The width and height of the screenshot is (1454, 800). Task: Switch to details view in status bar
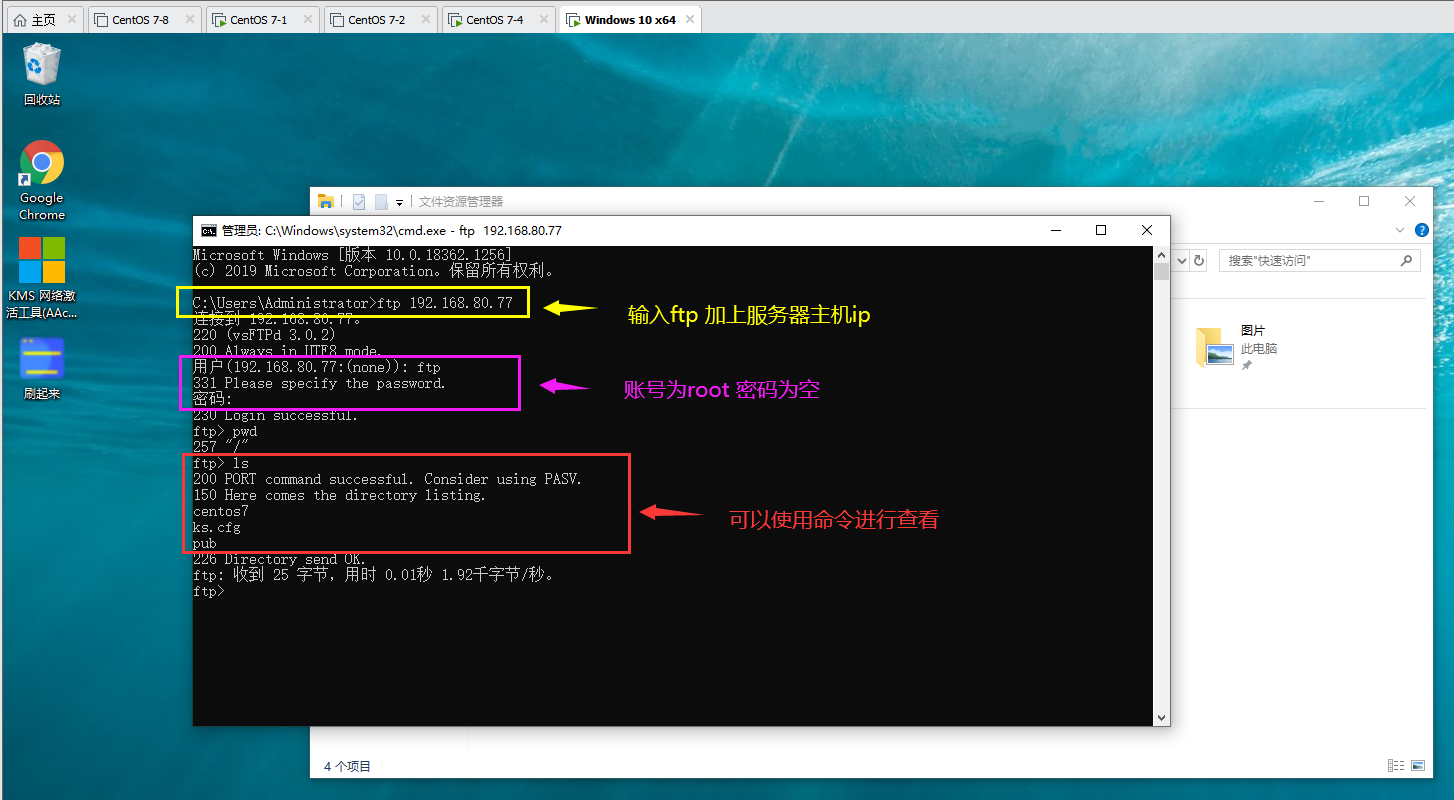[x=1396, y=765]
